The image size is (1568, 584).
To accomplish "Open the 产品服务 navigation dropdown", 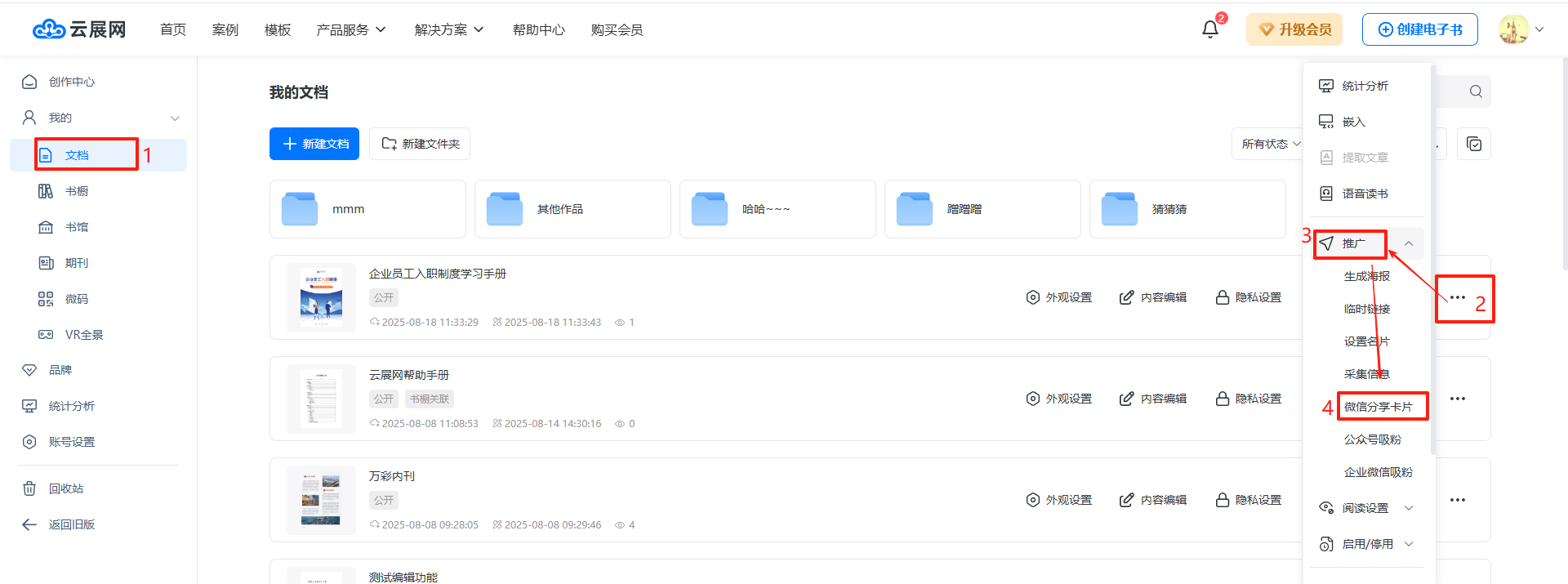I will [351, 30].
